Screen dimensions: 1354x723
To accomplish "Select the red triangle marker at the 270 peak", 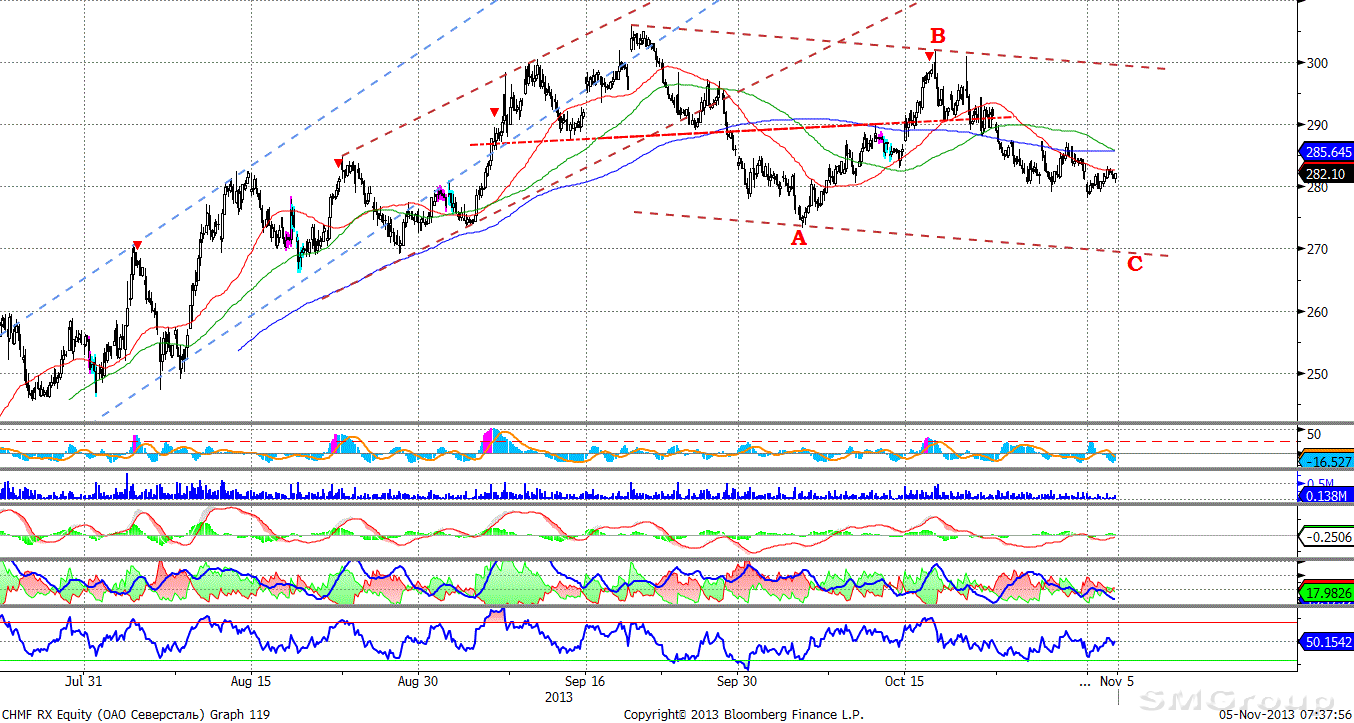I will pos(137,246).
